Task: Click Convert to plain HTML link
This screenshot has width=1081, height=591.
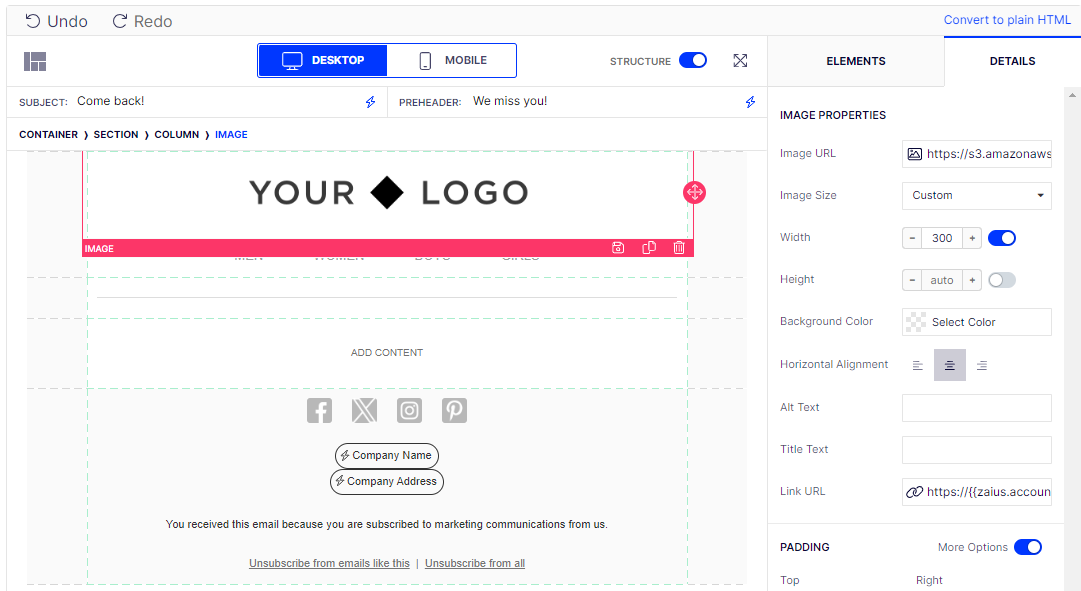Action: (1006, 20)
